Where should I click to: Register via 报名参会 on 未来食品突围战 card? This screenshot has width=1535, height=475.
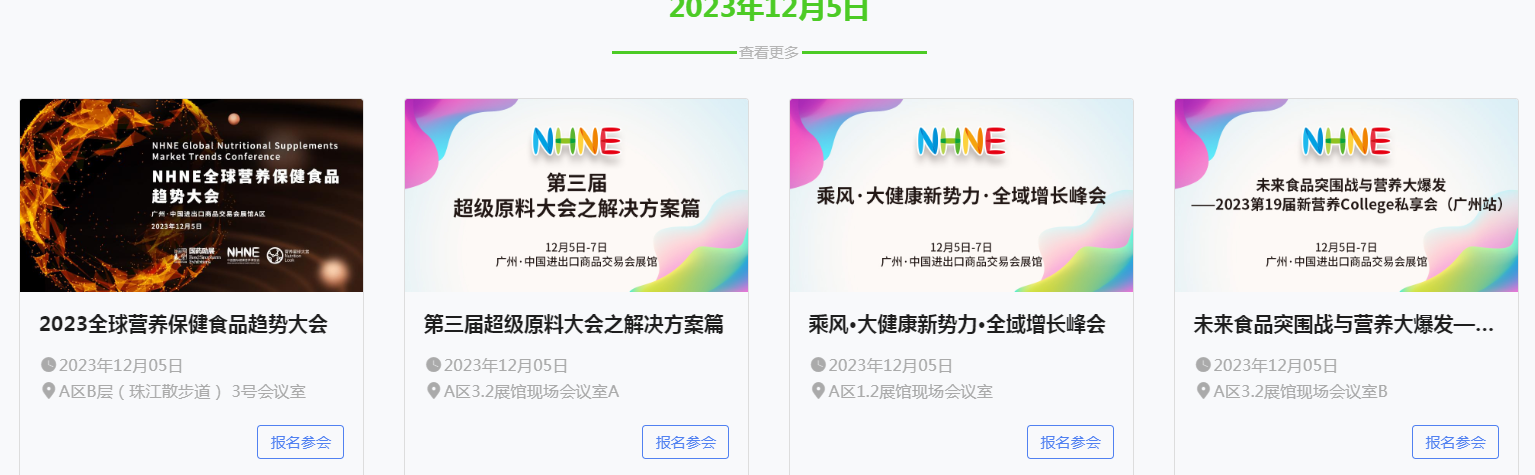coord(1455,442)
